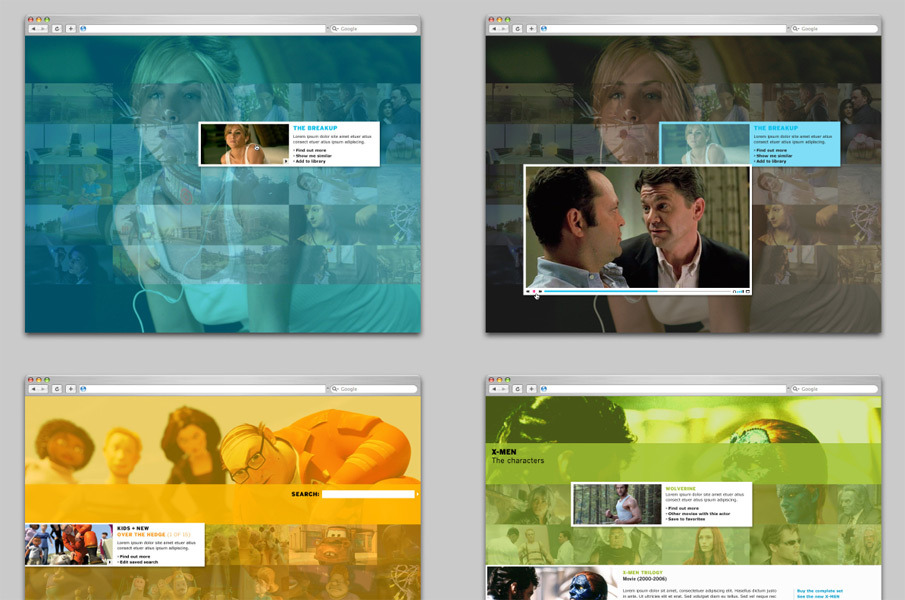
Task: Click 'Find out more' in the Wolverine card
Action: [682, 508]
